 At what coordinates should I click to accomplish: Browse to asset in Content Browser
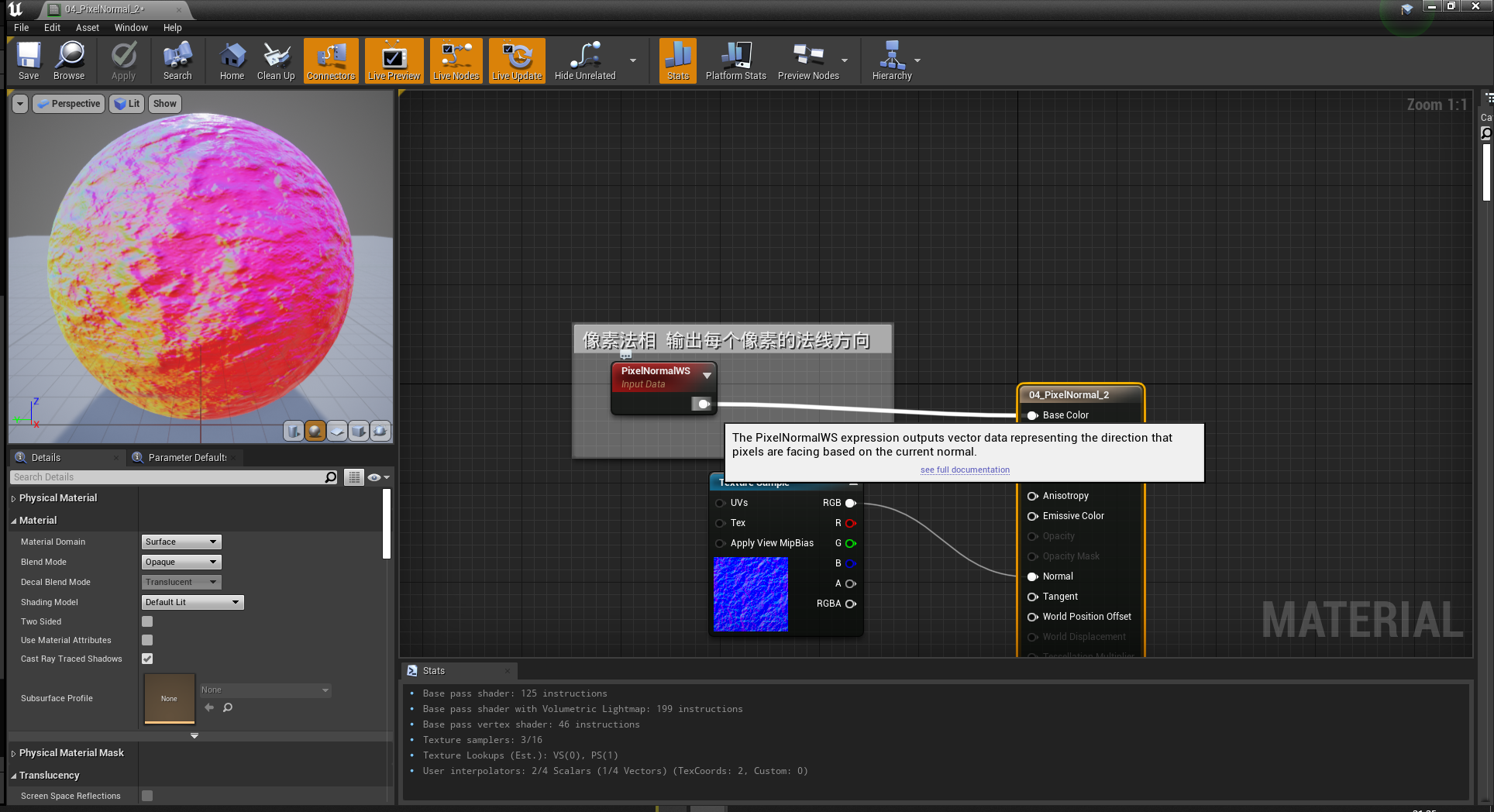(69, 60)
